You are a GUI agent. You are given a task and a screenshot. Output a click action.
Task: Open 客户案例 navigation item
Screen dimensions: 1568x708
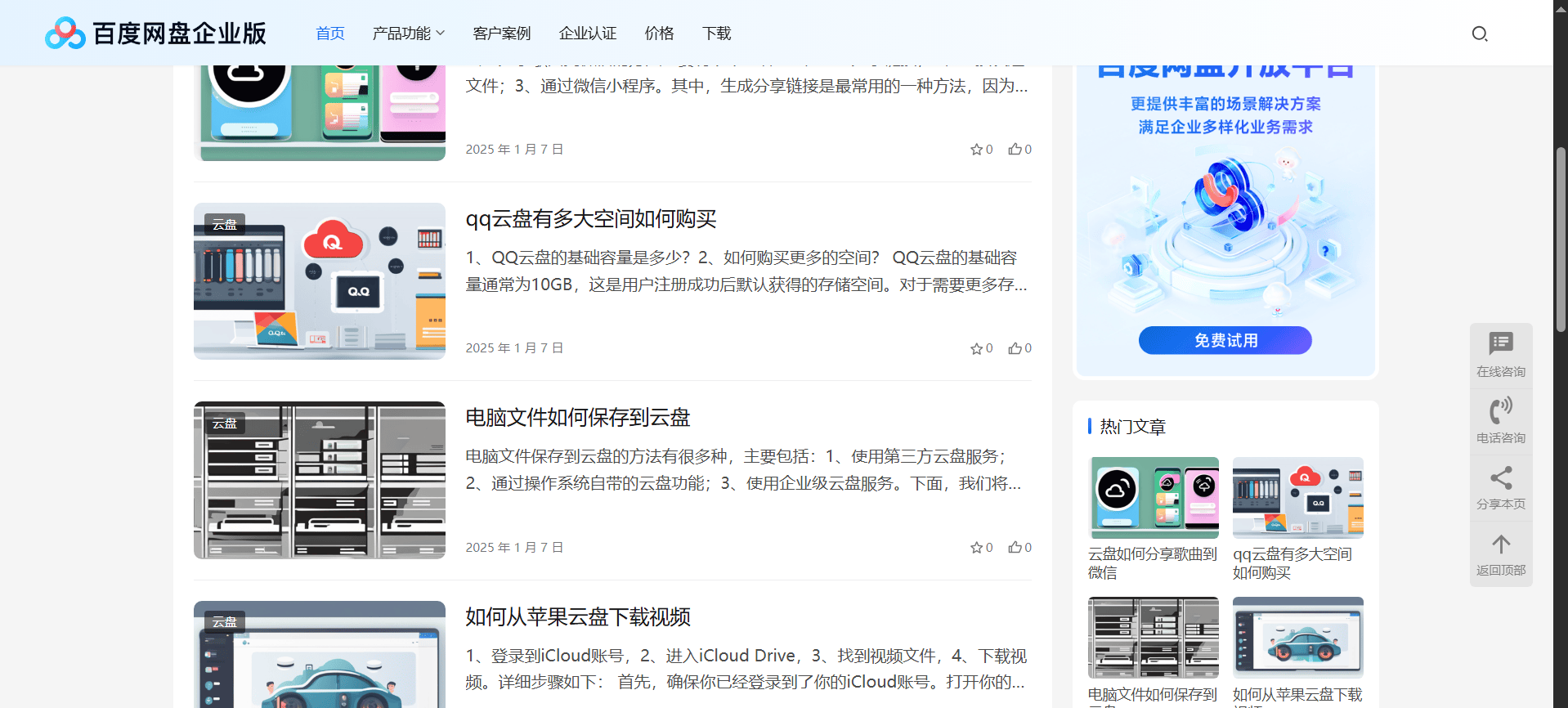point(502,34)
